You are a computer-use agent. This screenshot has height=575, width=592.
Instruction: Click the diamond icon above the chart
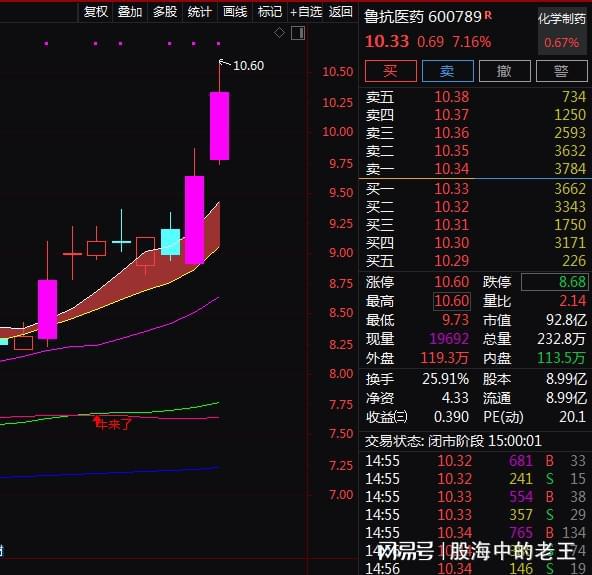point(279,33)
